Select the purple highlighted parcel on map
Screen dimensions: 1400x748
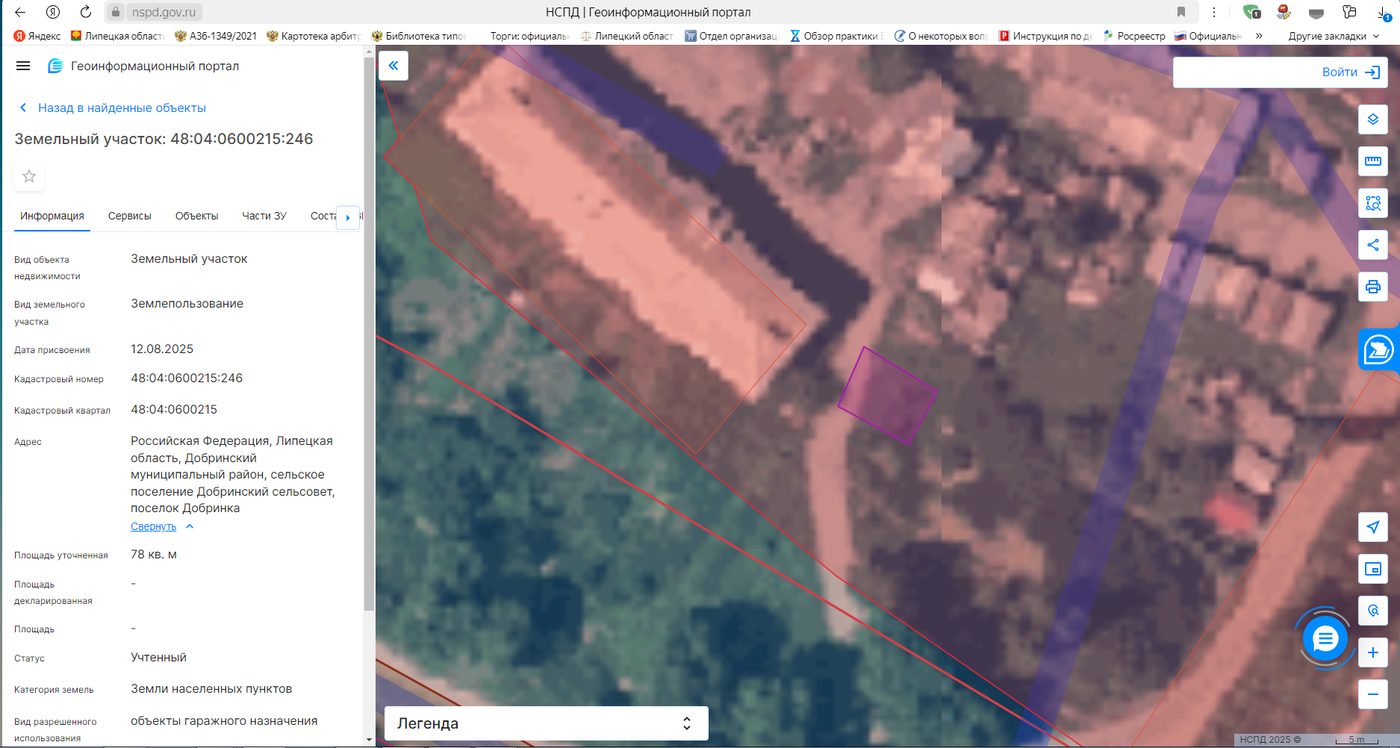(x=887, y=396)
